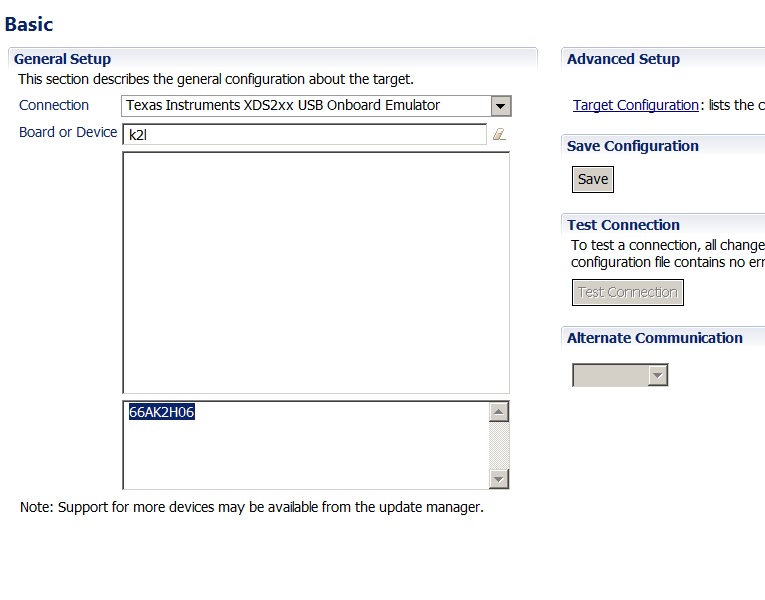
Task: Click the Advanced Setup section header
Action: pyautogui.click(x=623, y=59)
